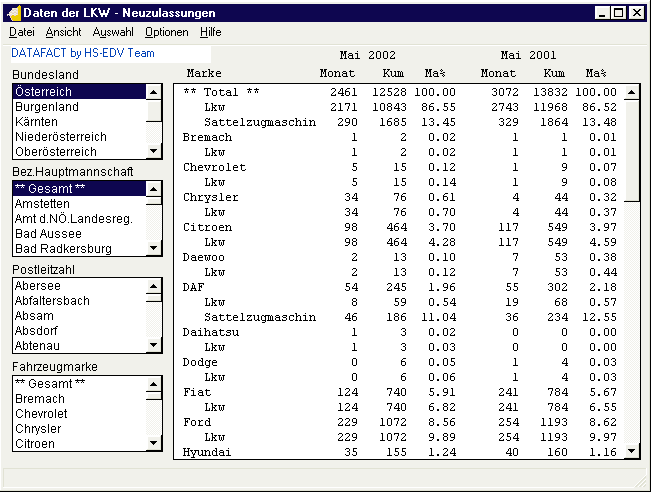This screenshot has width=651, height=492.
Task: Open the Datei menu
Action: (x=21, y=32)
